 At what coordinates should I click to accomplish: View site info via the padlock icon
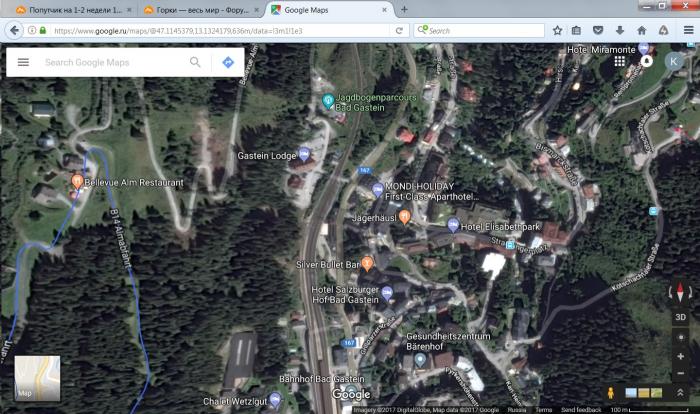tap(43, 30)
